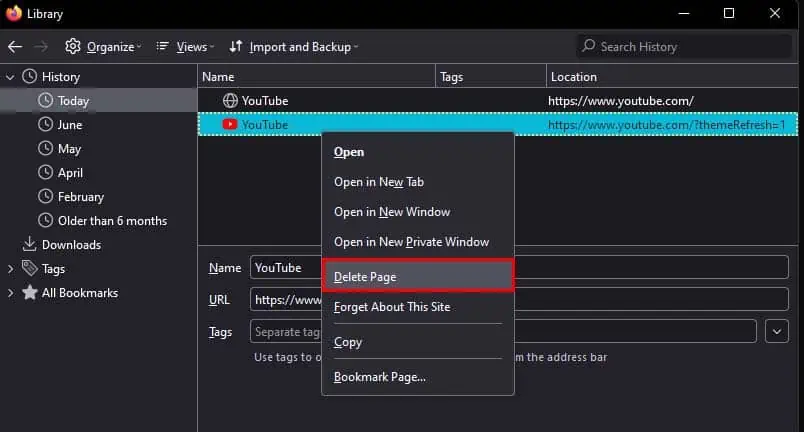The height and width of the screenshot is (432, 804).
Task: Collapse the History tree node
Action: pyautogui.click(x=10, y=77)
